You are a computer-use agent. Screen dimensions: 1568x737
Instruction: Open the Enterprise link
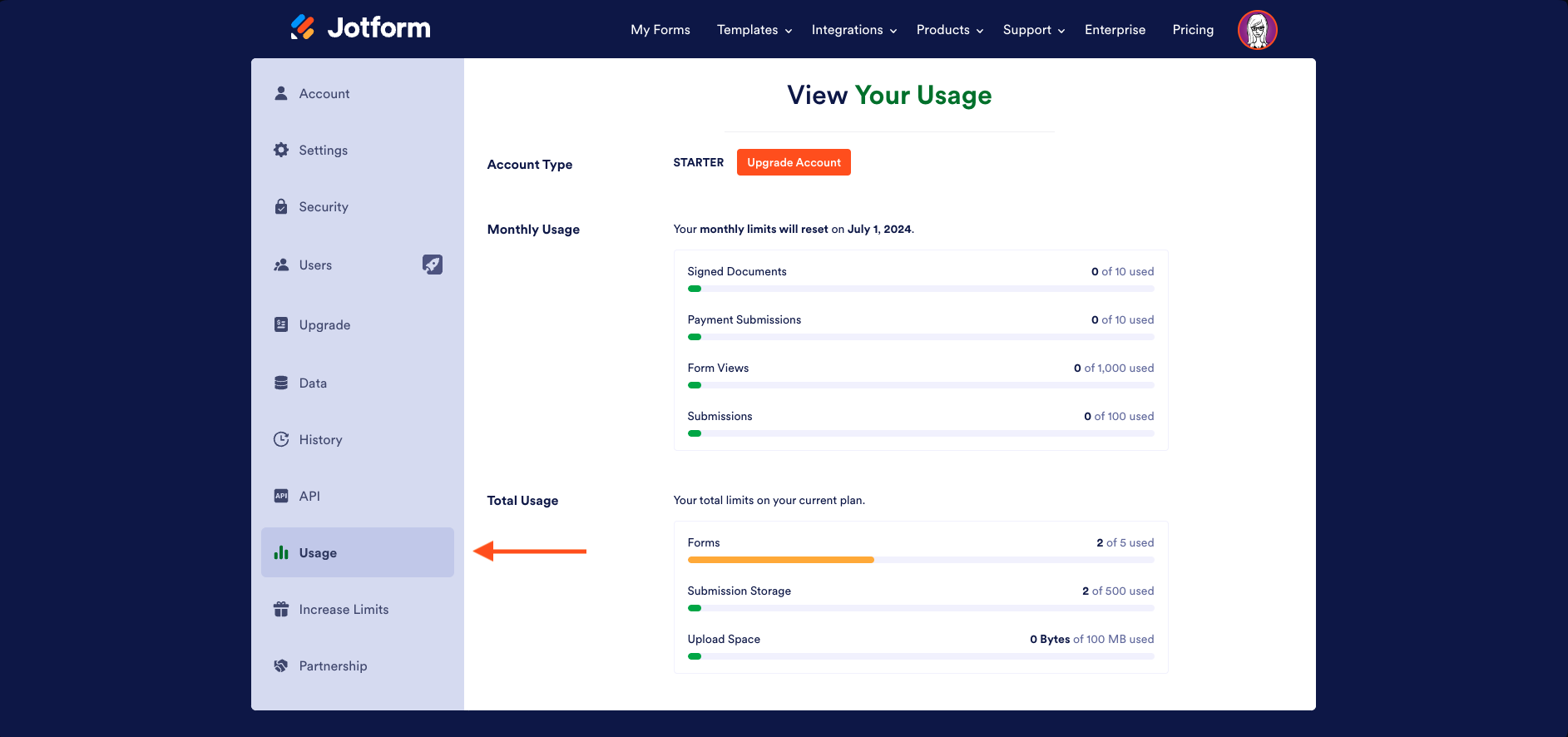(1115, 30)
